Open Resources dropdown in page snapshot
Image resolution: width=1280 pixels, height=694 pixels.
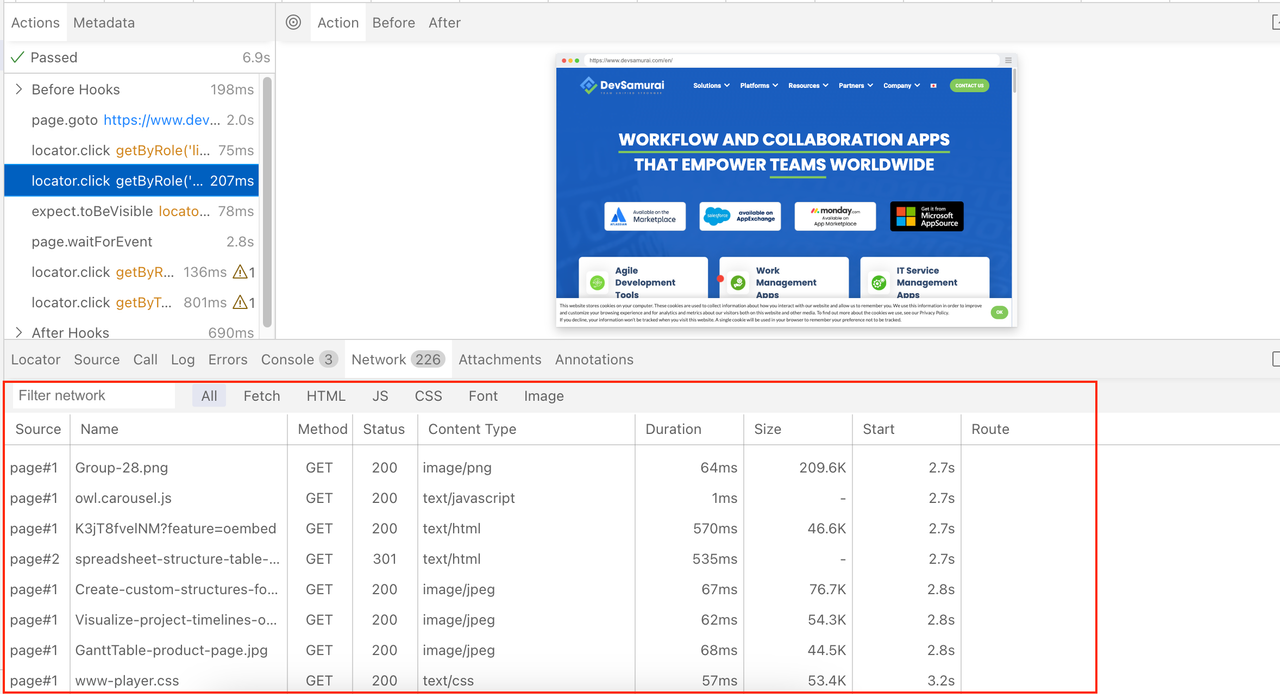click(x=808, y=86)
